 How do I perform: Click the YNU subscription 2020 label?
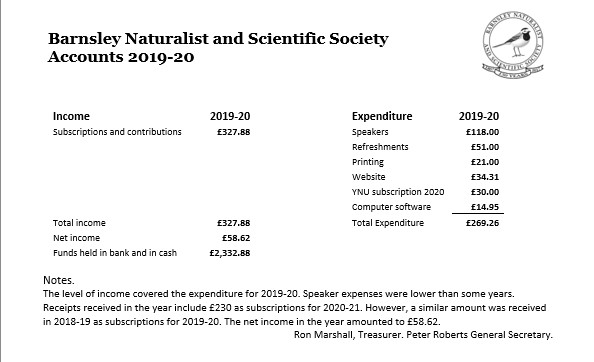(x=398, y=192)
